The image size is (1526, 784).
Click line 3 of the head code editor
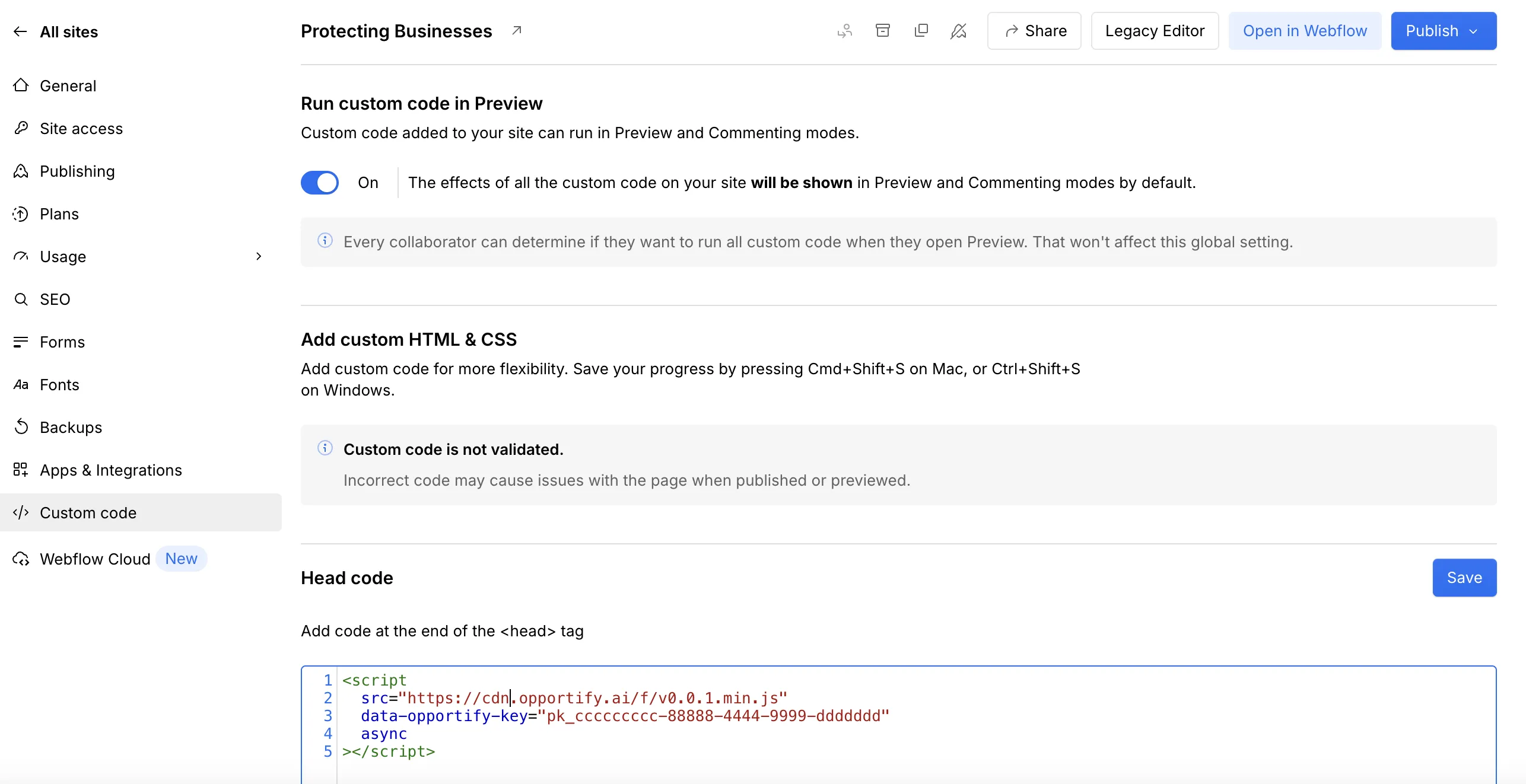[x=623, y=716]
